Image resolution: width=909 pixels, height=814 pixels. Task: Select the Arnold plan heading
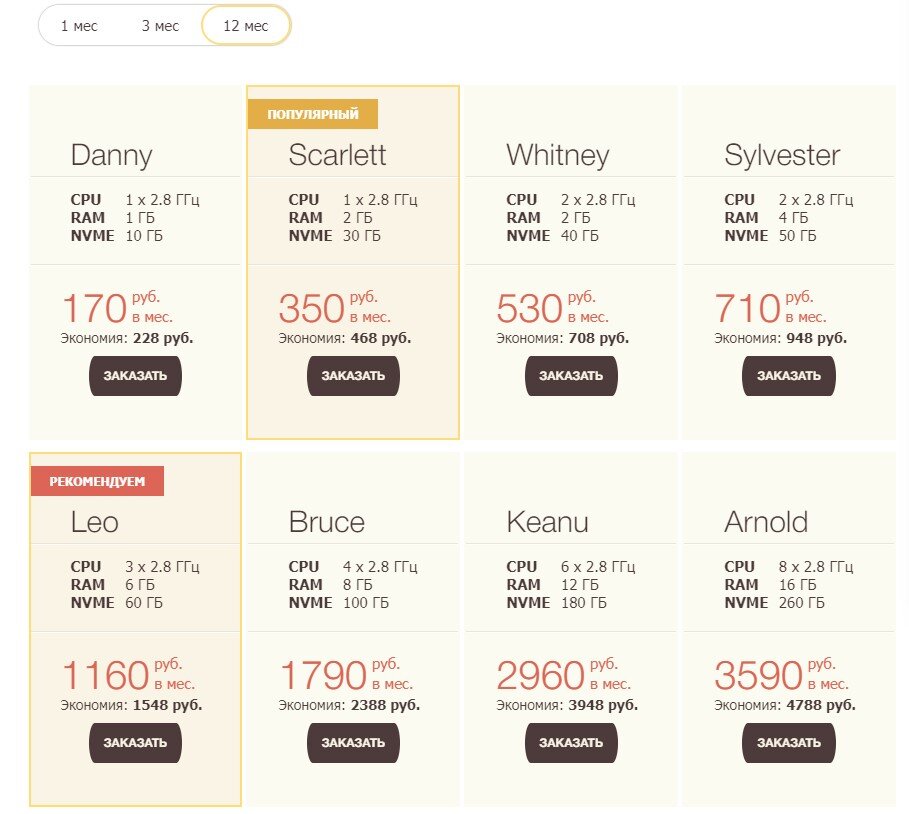click(x=766, y=522)
